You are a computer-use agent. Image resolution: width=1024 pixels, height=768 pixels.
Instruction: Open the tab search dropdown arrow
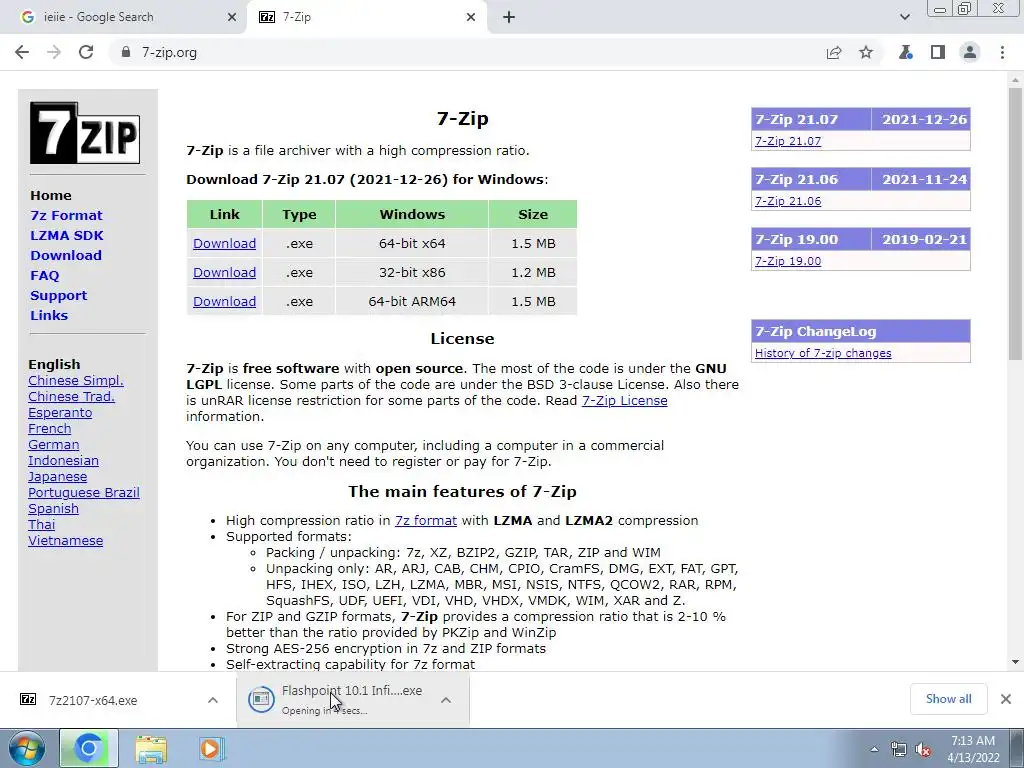(x=904, y=17)
